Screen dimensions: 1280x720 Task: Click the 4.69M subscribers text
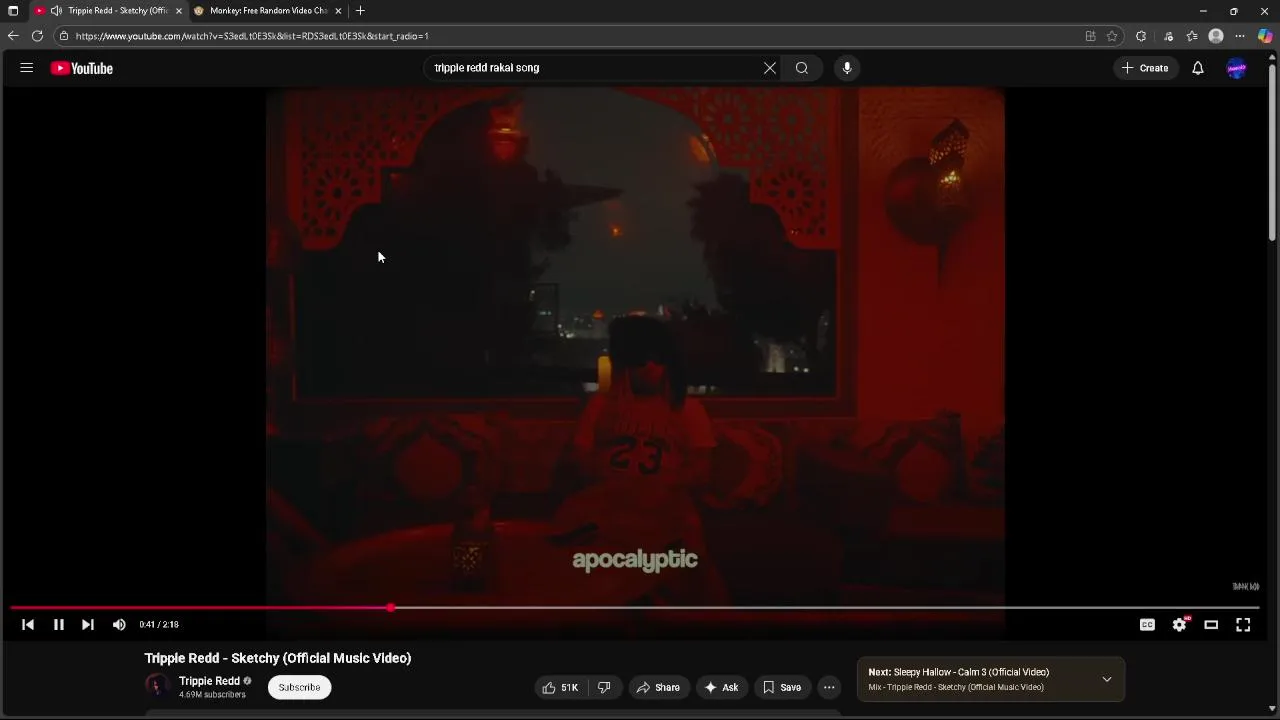(x=212, y=694)
